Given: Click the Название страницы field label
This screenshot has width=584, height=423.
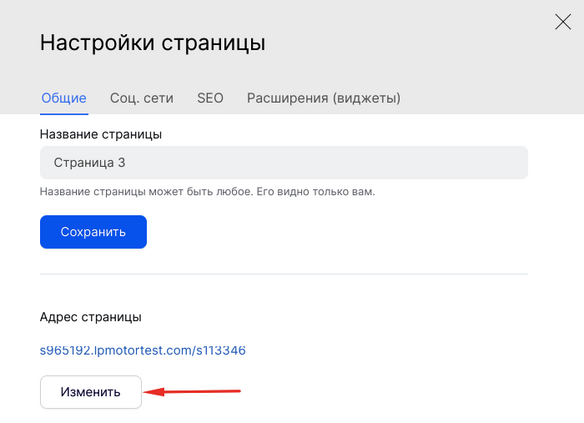Looking at the screenshot, I should pyautogui.click(x=101, y=134).
